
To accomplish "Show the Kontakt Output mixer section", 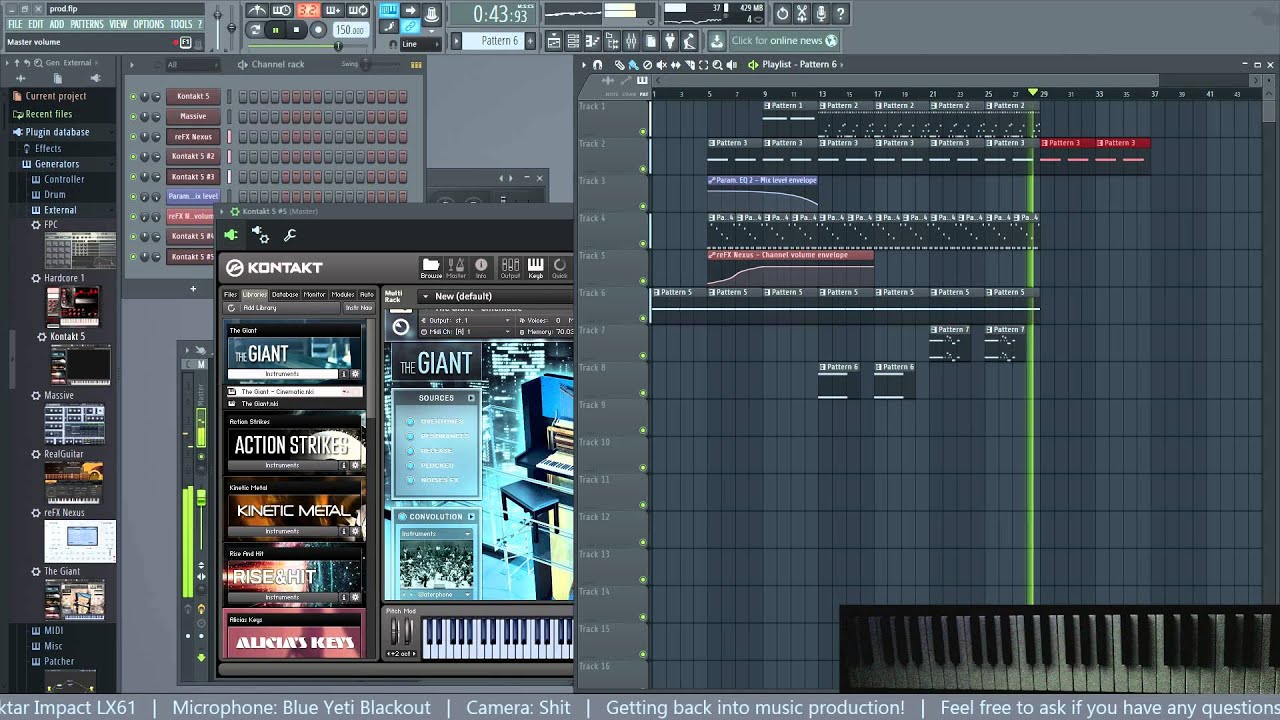I will point(510,268).
